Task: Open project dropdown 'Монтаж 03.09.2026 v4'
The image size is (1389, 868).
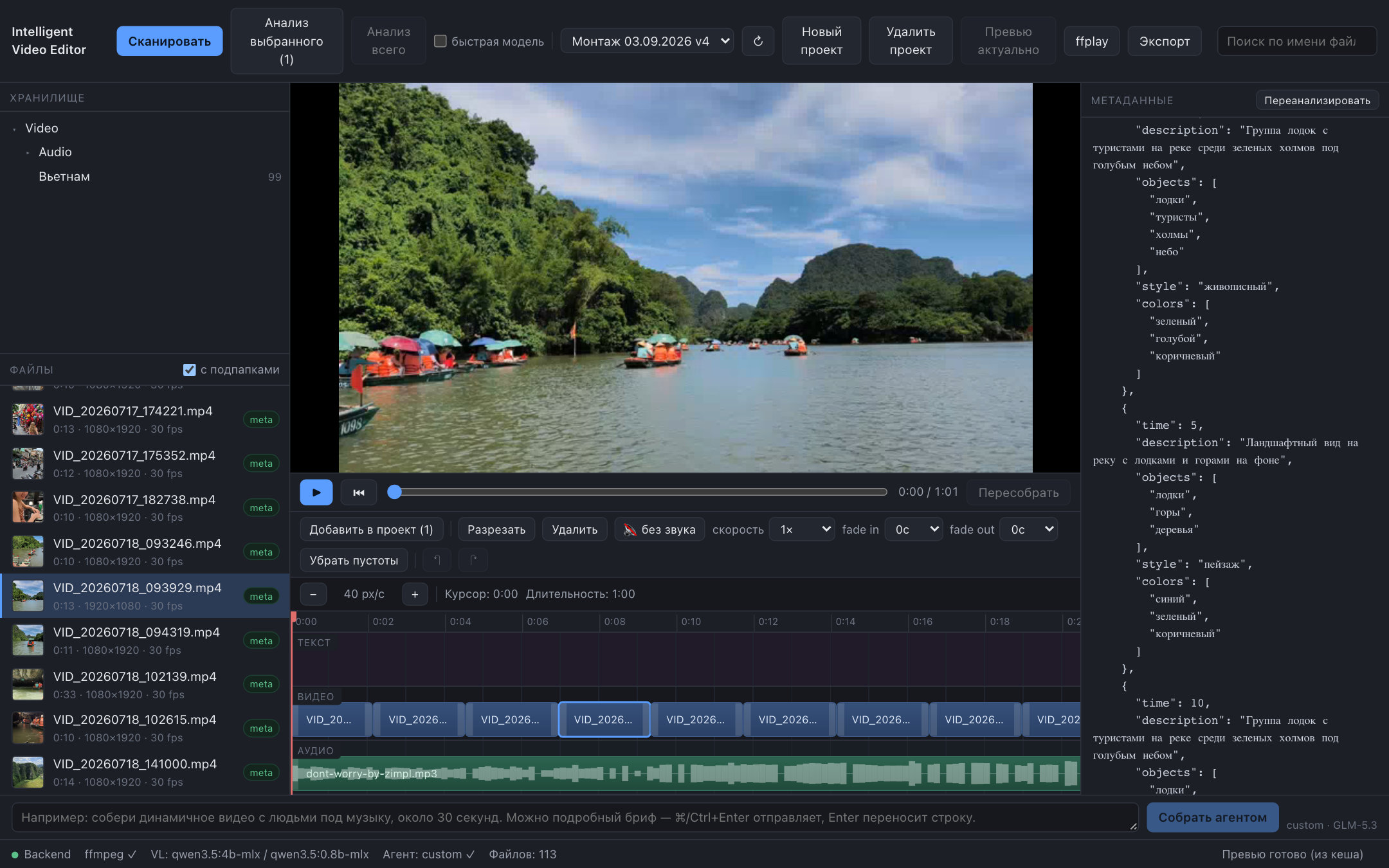Action: pyautogui.click(x=647, y=41)
